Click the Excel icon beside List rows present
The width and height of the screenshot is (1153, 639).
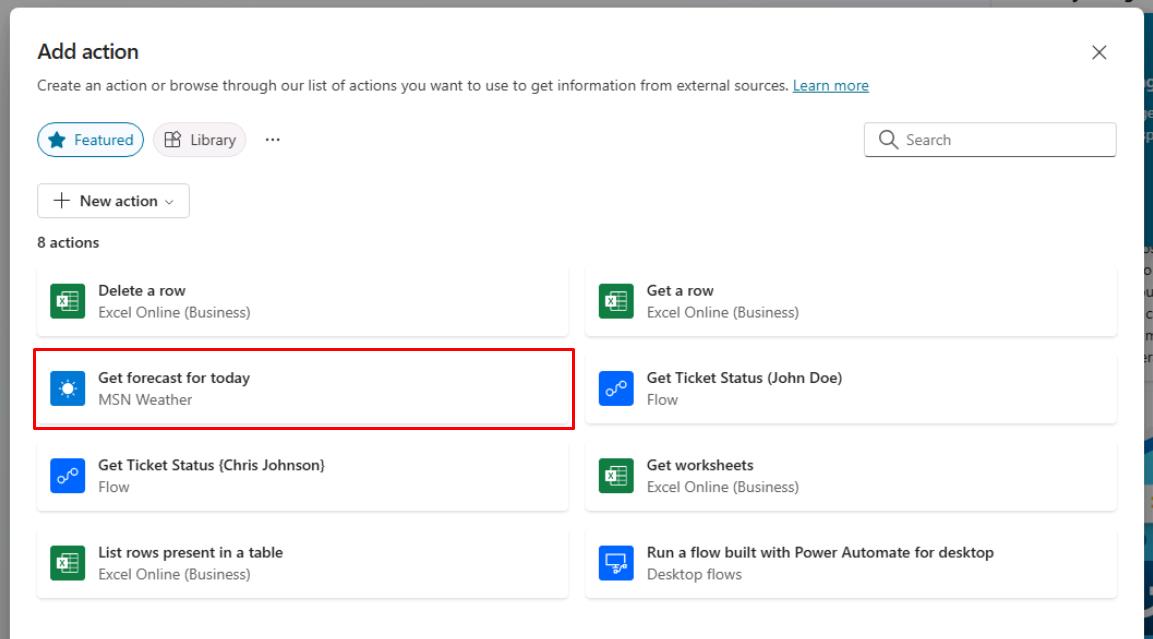(67, 562)
